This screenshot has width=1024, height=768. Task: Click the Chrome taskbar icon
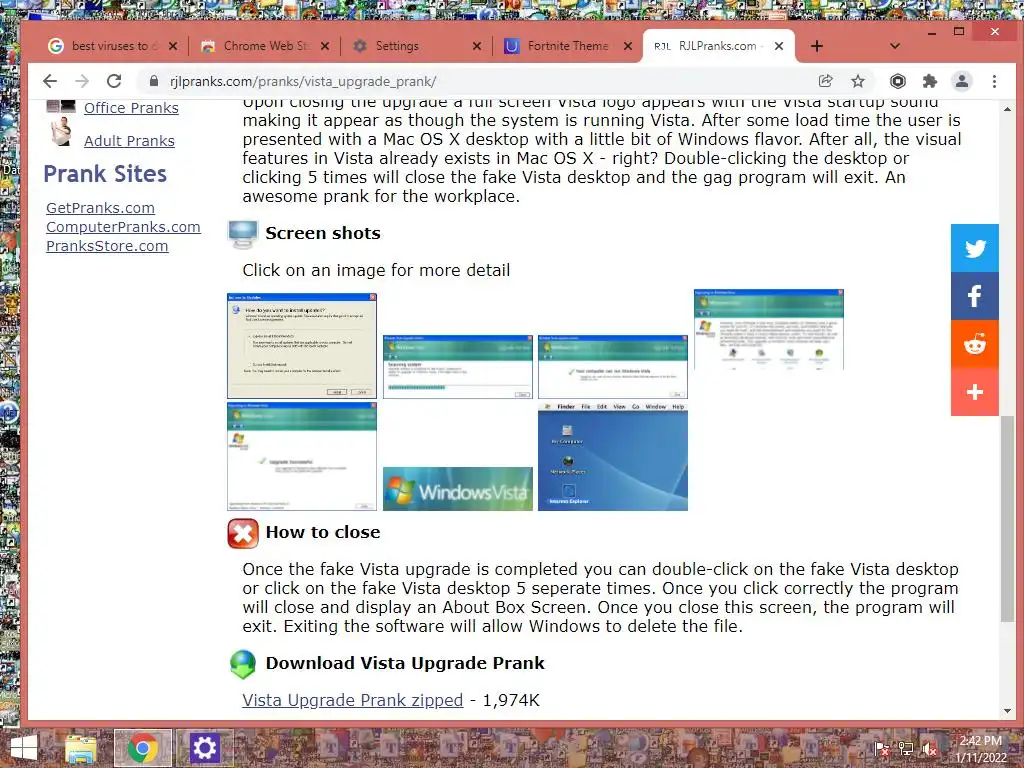click(143, 748)
